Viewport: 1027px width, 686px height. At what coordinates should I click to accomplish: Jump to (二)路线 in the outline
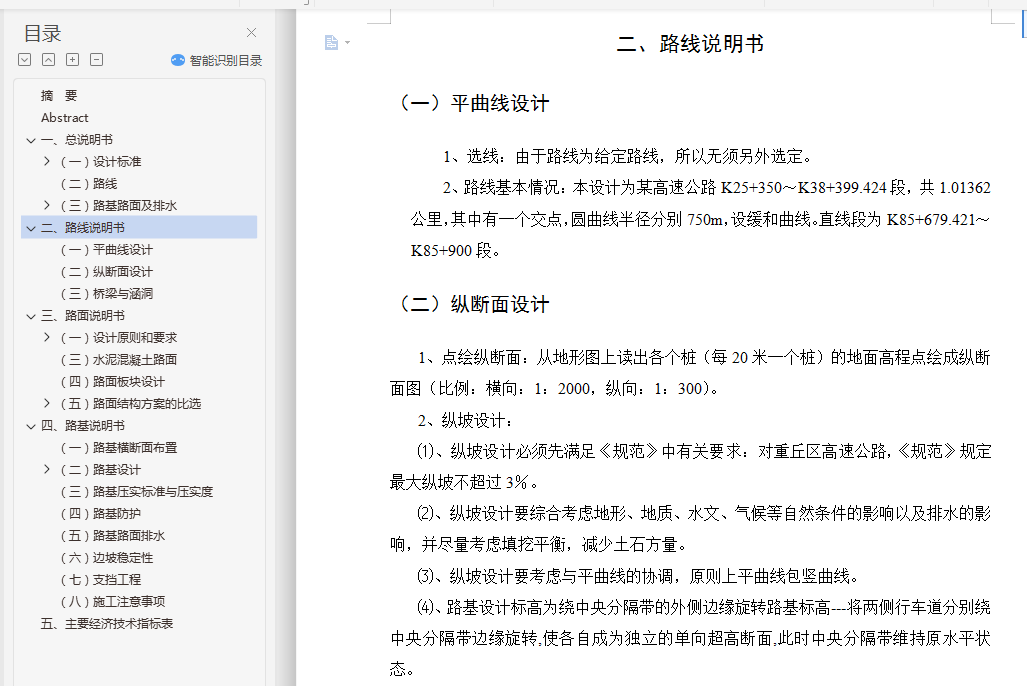point(89,183)
